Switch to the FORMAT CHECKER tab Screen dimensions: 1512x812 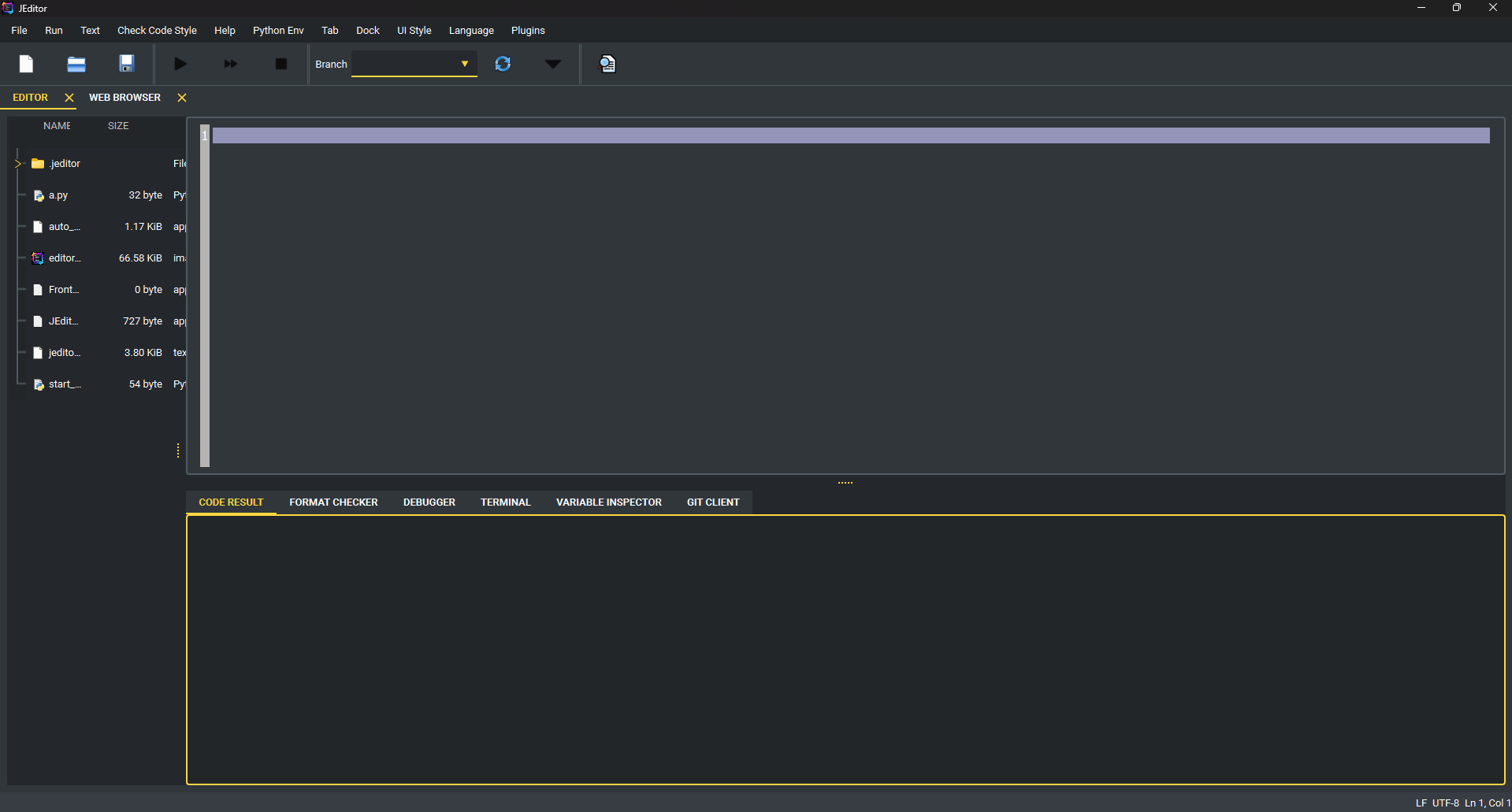pos(333,502)
